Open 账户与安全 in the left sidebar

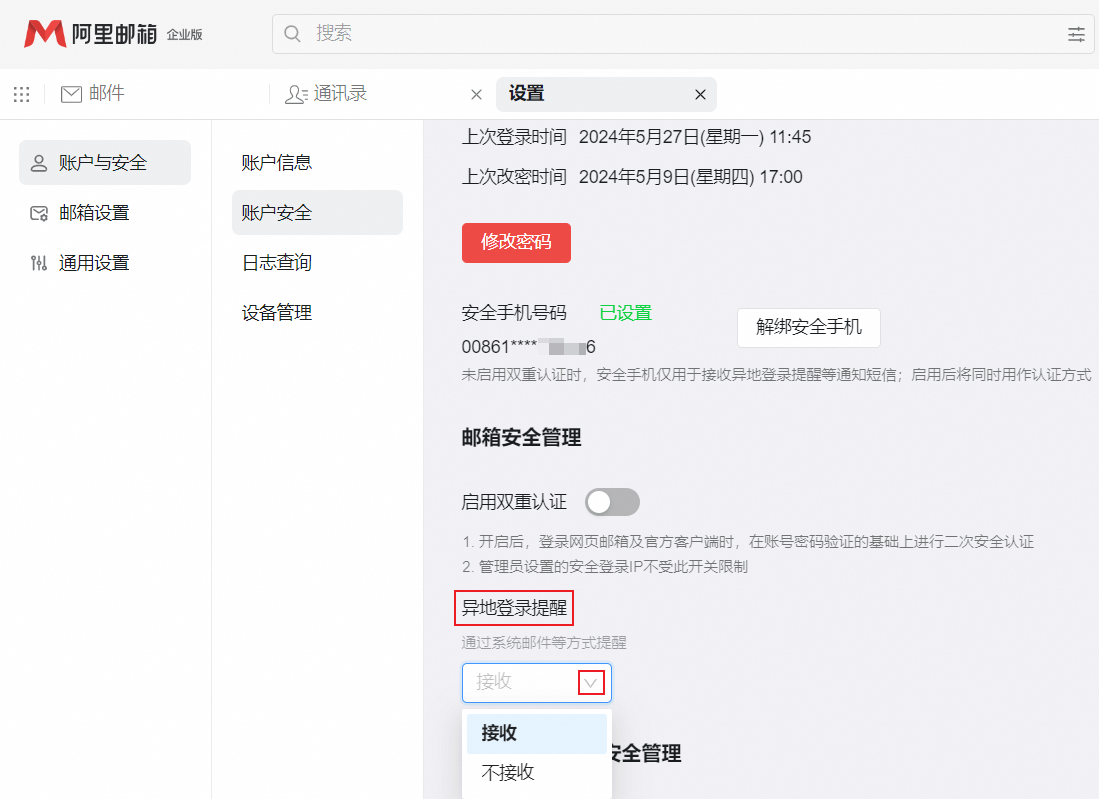click(104, 163)
